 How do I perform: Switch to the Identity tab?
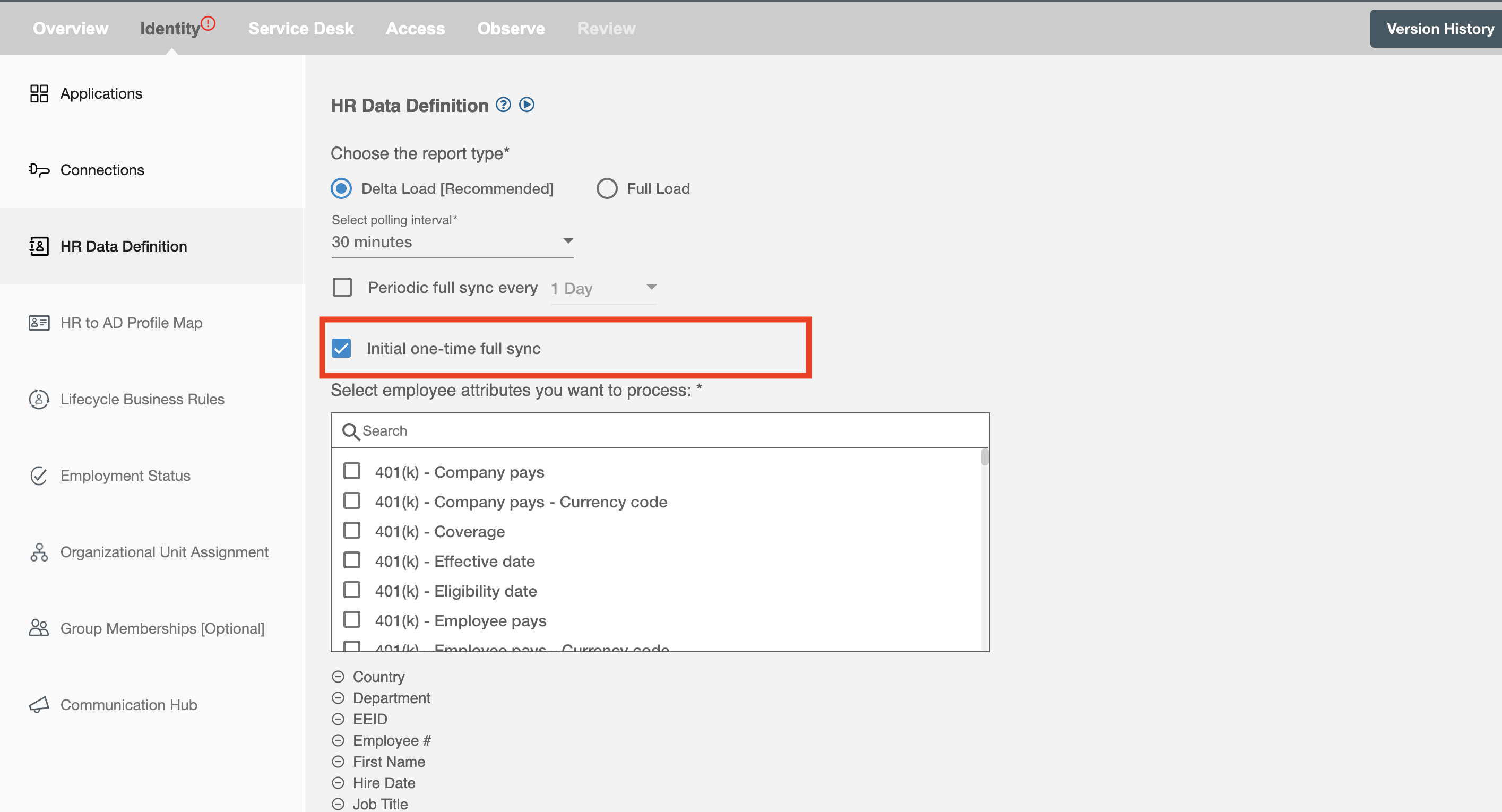(x=170, y=29)
